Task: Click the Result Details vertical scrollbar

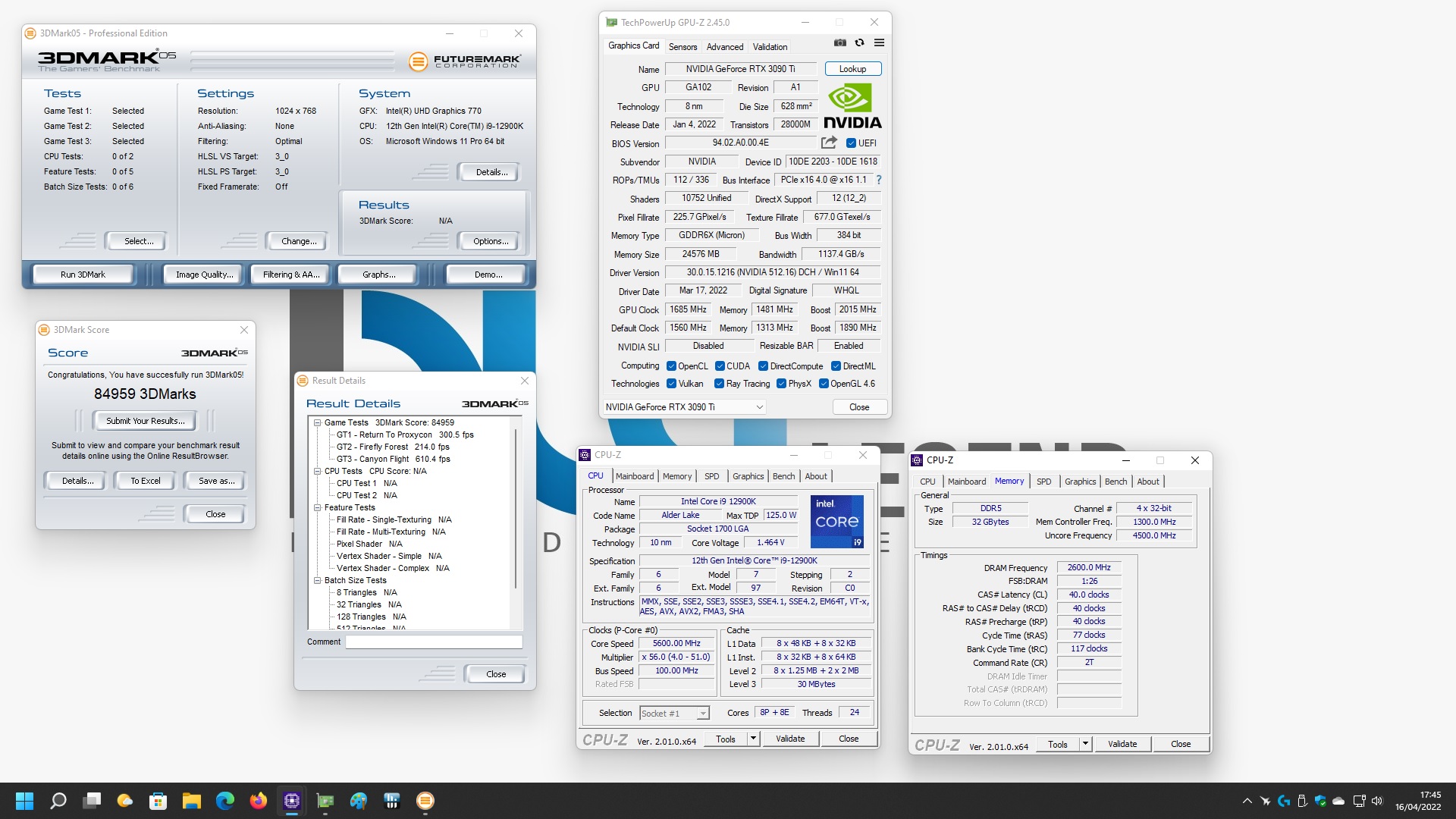Action: (x=516, y=510)
